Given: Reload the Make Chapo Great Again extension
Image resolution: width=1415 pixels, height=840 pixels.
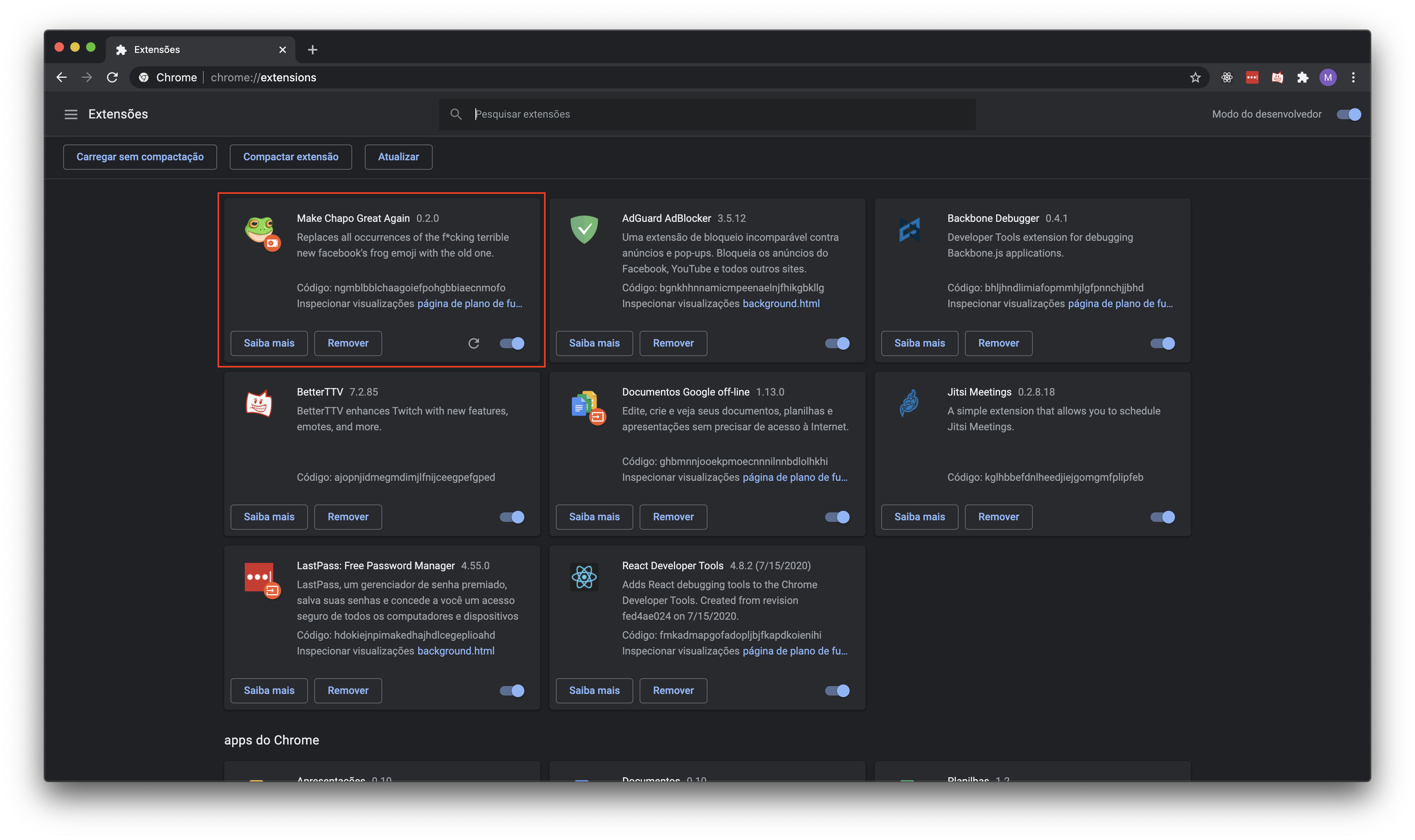Looking at the screenshot, I should (x=474, y=343).
